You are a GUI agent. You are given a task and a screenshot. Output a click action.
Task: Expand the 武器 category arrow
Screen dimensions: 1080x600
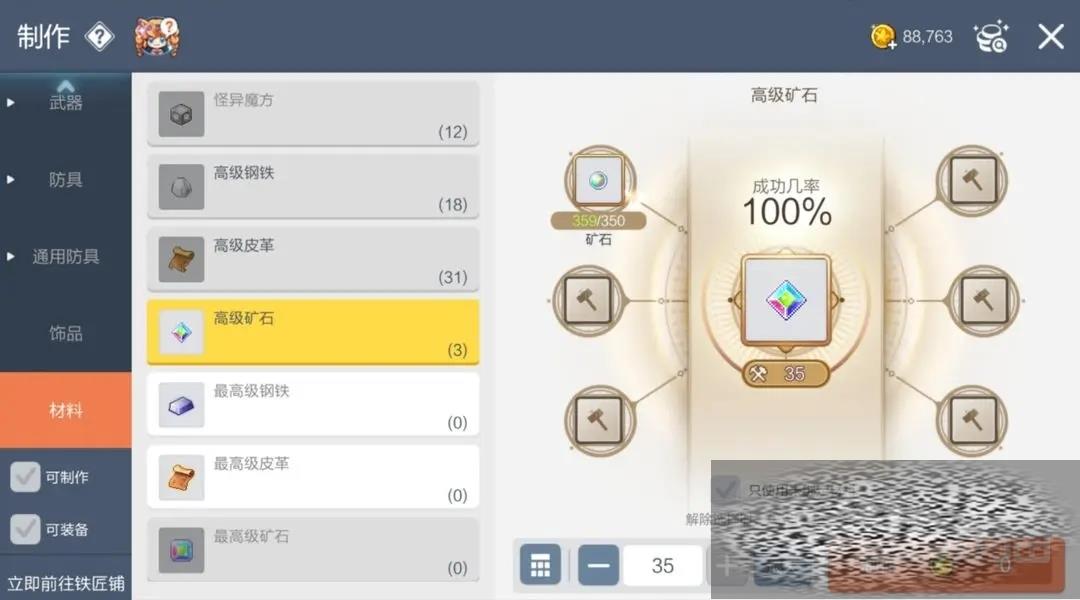tap(10, 103)
